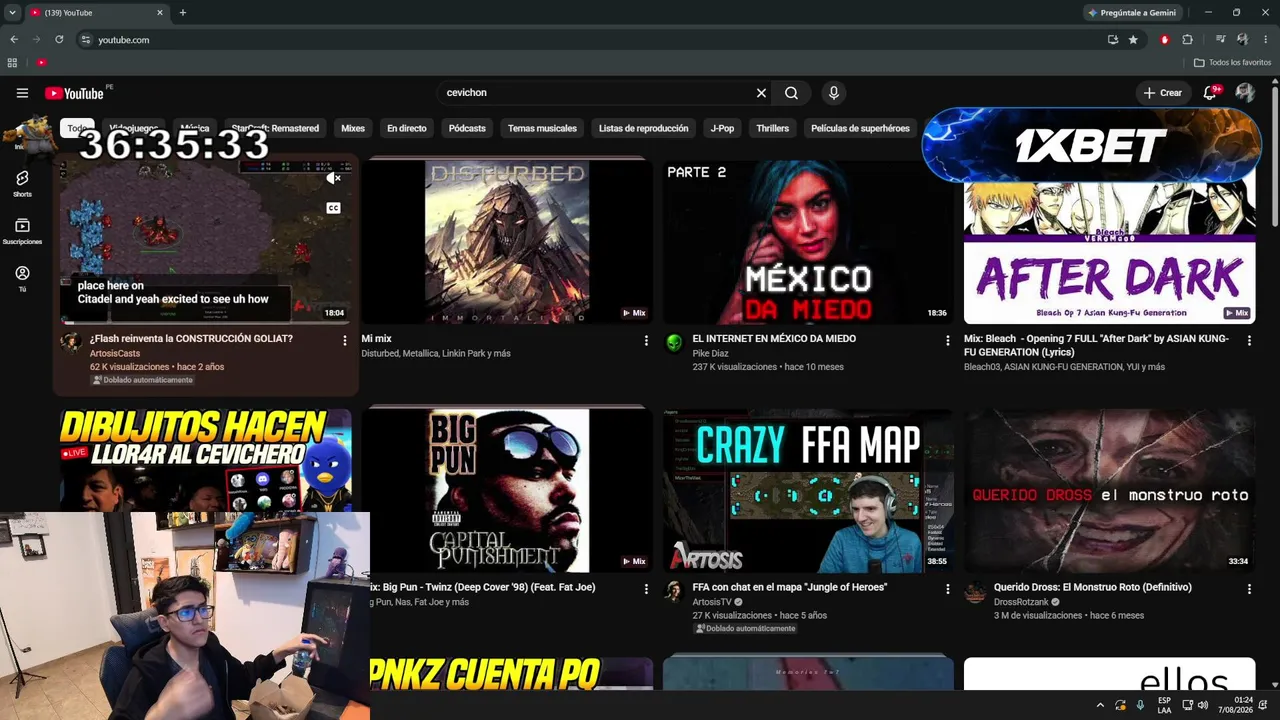Open the YouTube guide hamburger menu
Viewport: 1280px width, 720px height.
point(22,93)
